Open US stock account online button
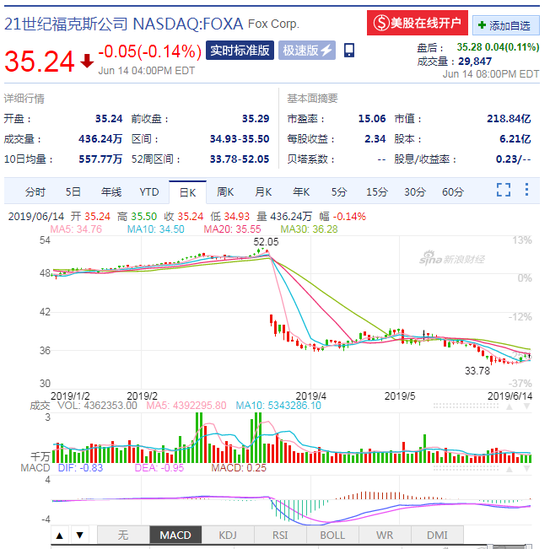Image resolution: width=550 pixels, height=549 pixels. click(417, 23)
